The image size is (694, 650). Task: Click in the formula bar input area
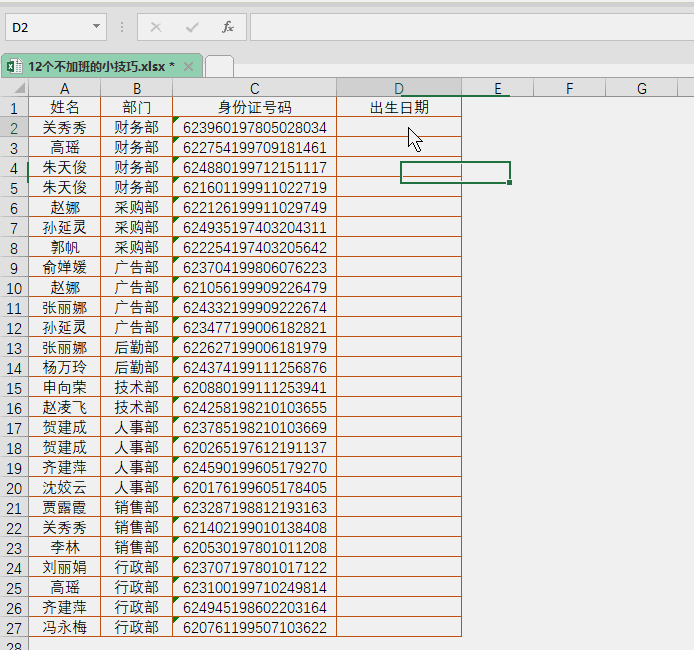pyautogui.click(x=470, y=27)
